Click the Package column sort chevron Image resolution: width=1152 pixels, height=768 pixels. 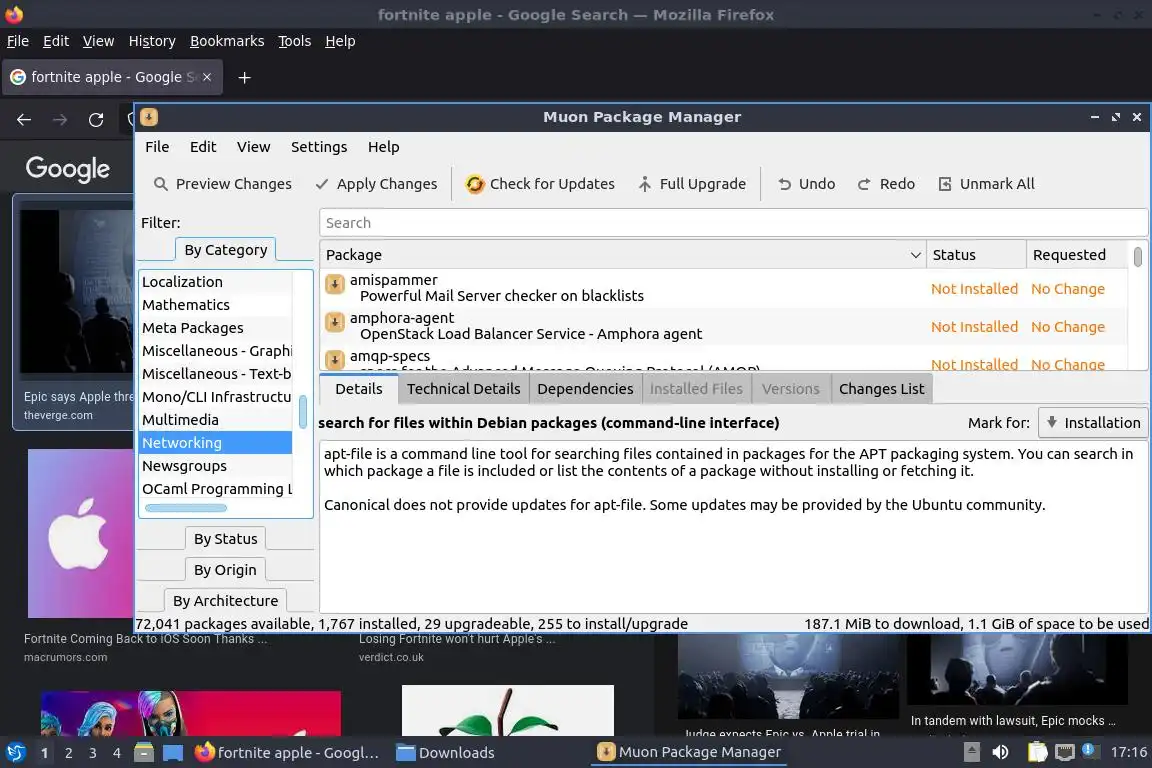[915, 255]
